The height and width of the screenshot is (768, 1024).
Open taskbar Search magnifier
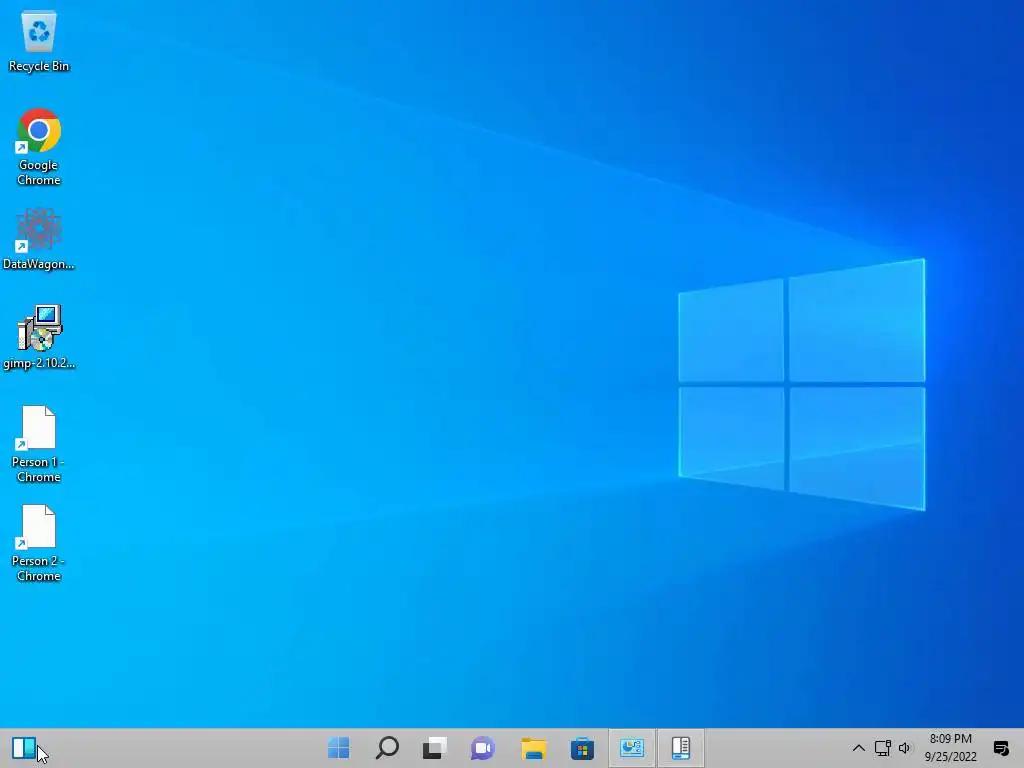coord(387,748)
